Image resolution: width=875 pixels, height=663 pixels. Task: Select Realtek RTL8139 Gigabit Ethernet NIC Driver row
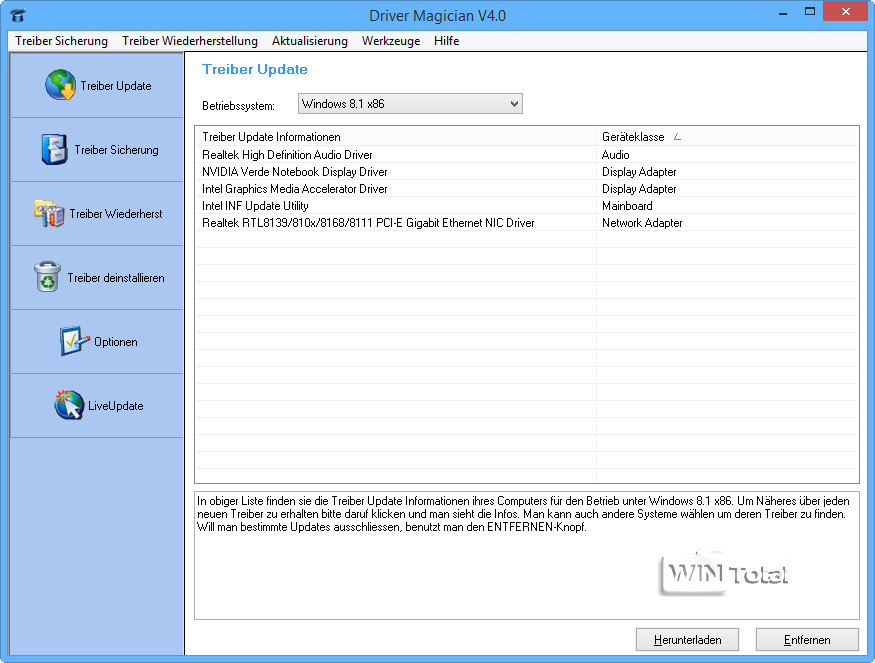click(x=527, y=223)
